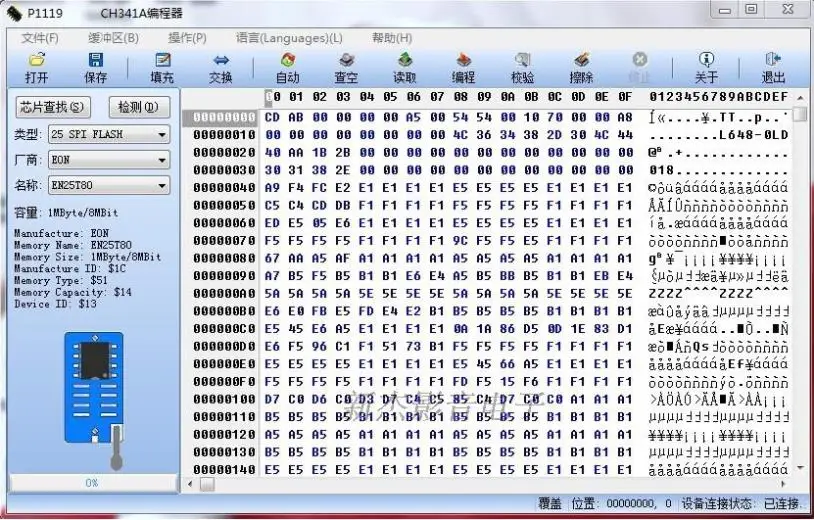The image size is (814, 520).
Task: Click scroll-right arrow of hex view
Action: point(784,484)
